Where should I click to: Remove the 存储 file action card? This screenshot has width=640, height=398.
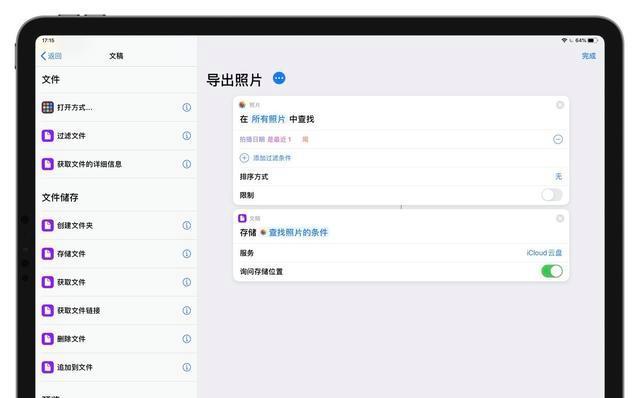click(560, 218)
